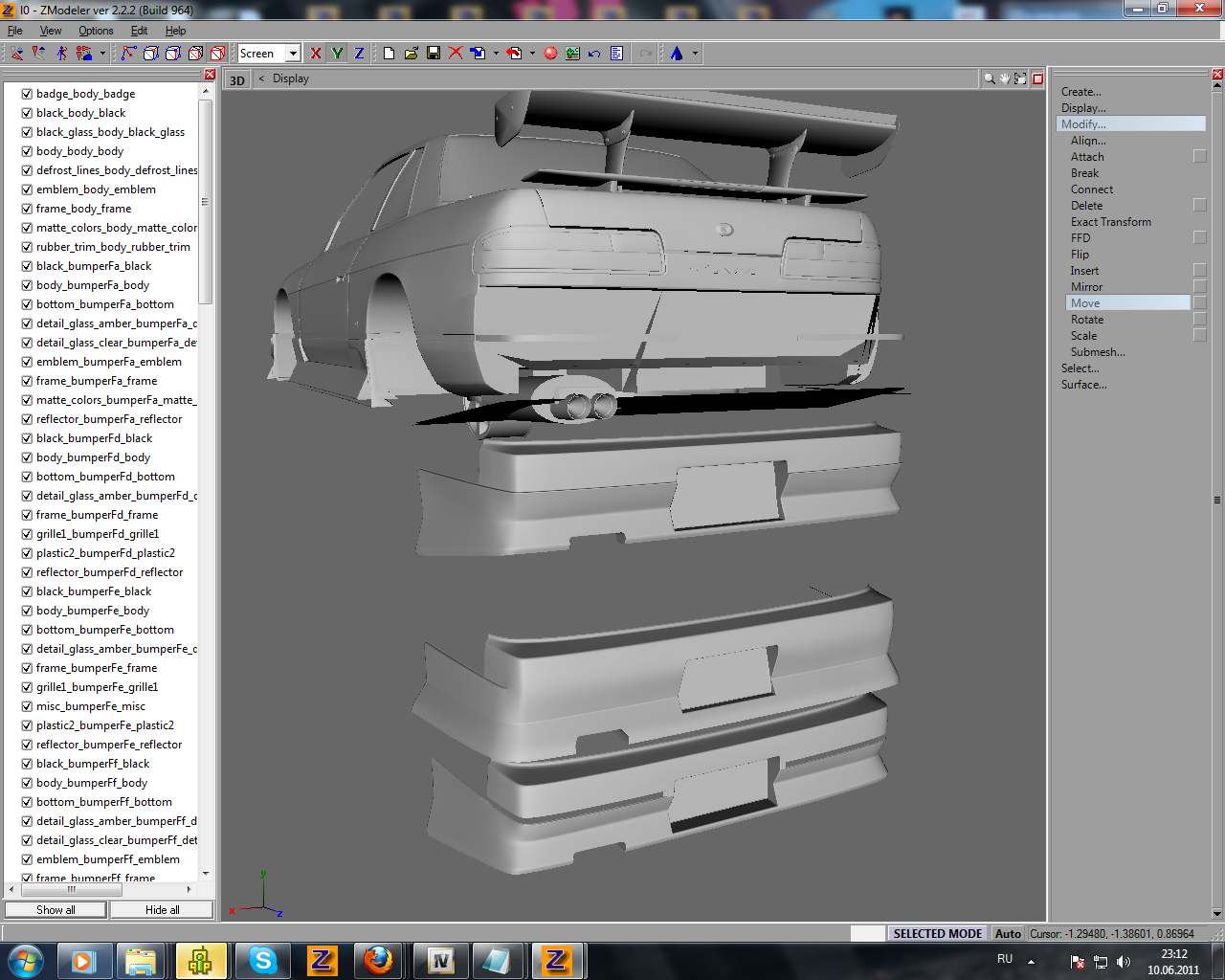The height and width of the screenshot is (980, 1225).
Task: Expand the Surface... command group
Action: coord(1083,385)
